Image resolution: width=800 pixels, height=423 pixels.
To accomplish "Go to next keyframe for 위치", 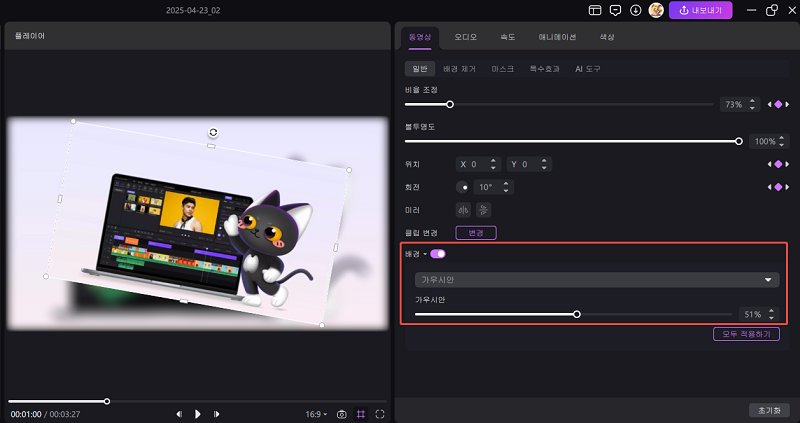I will point(787,164).
